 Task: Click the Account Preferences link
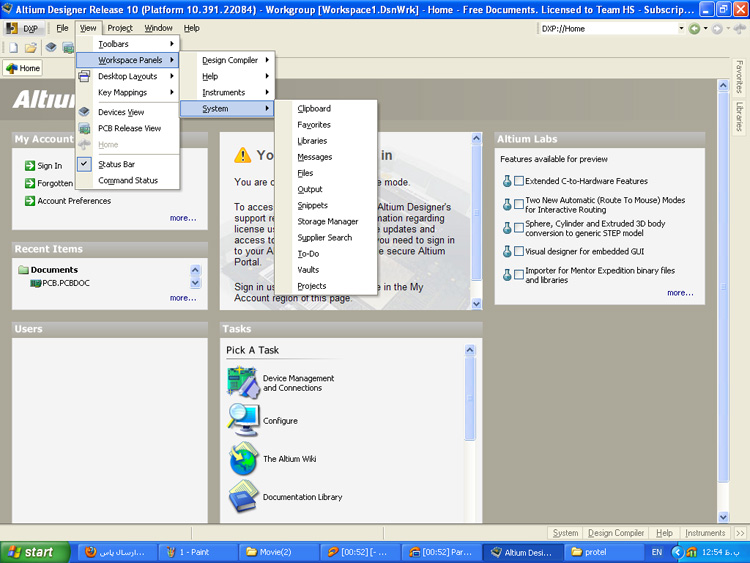(x=75, y=201)
